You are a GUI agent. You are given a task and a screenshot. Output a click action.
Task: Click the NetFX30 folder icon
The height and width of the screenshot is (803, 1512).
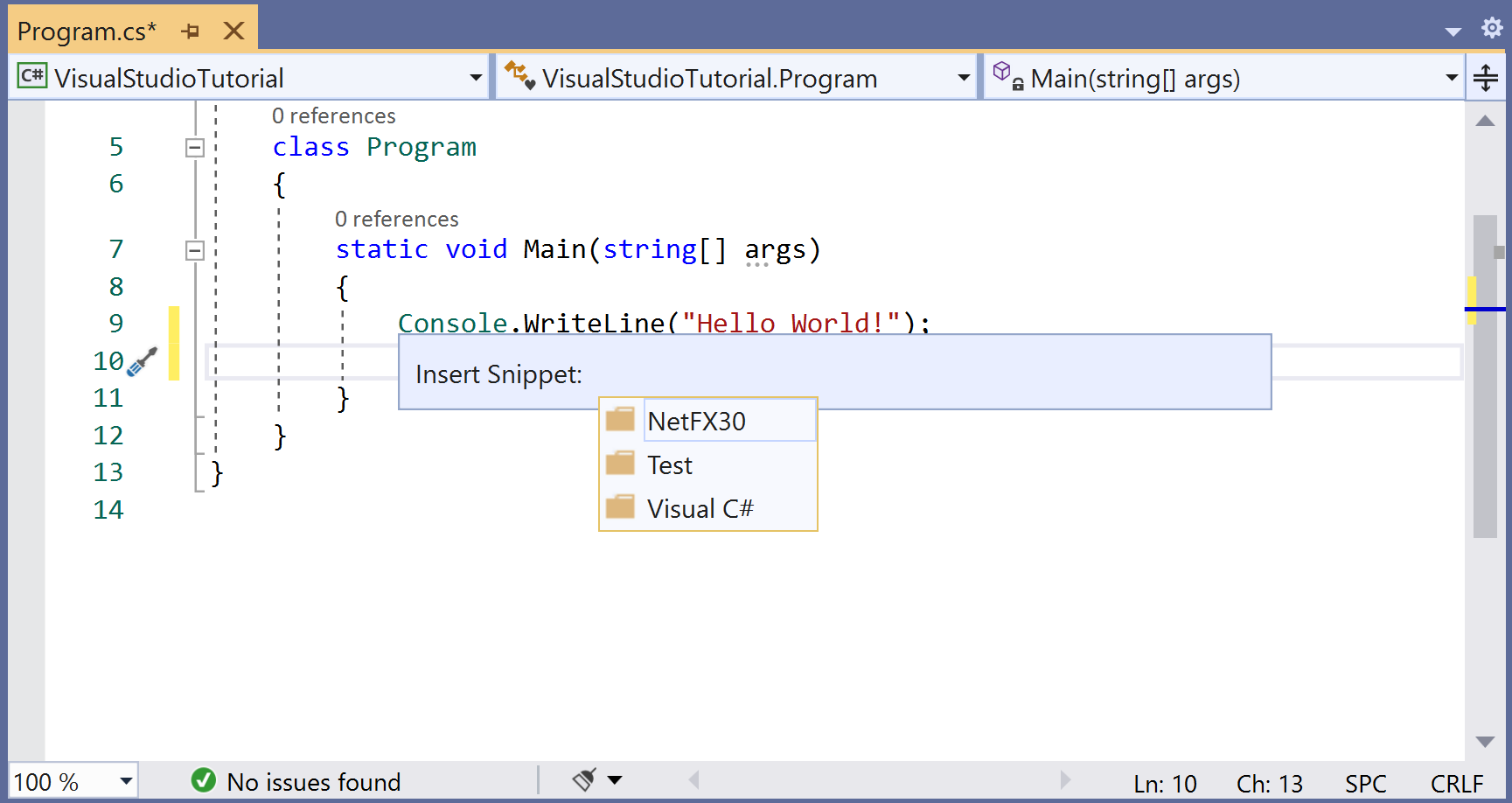coord(620,419)
